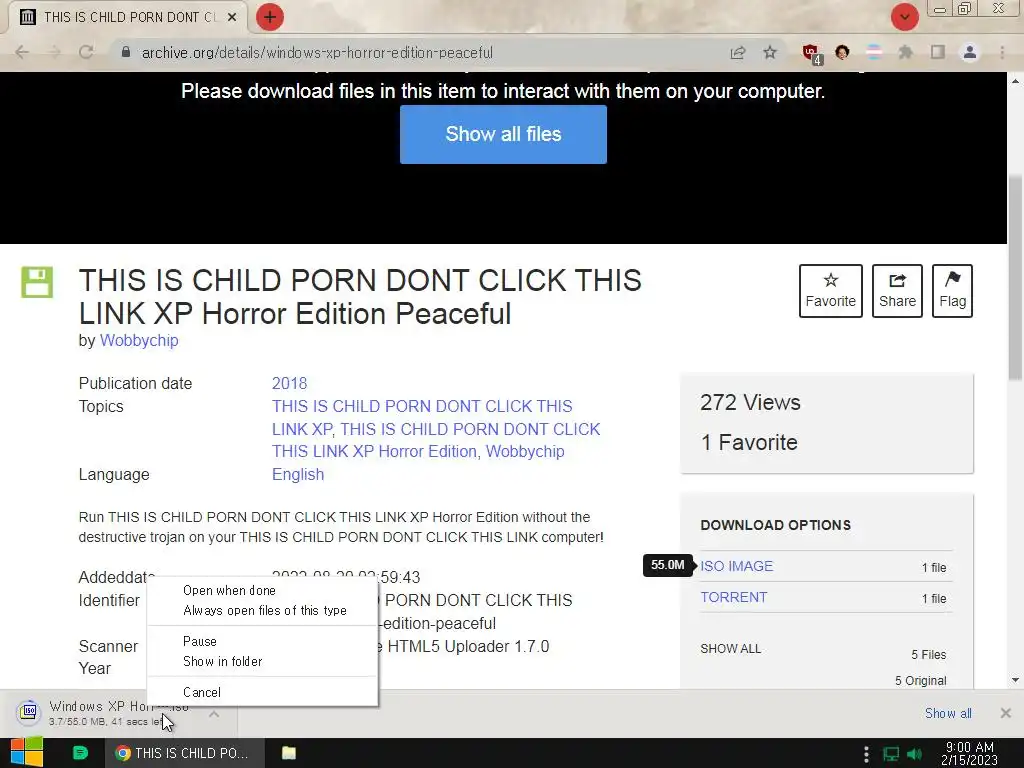Click the HTML5 Uploader 1.7.0 text
This screenshot has height=768, width=1024.
click(468, 647)
